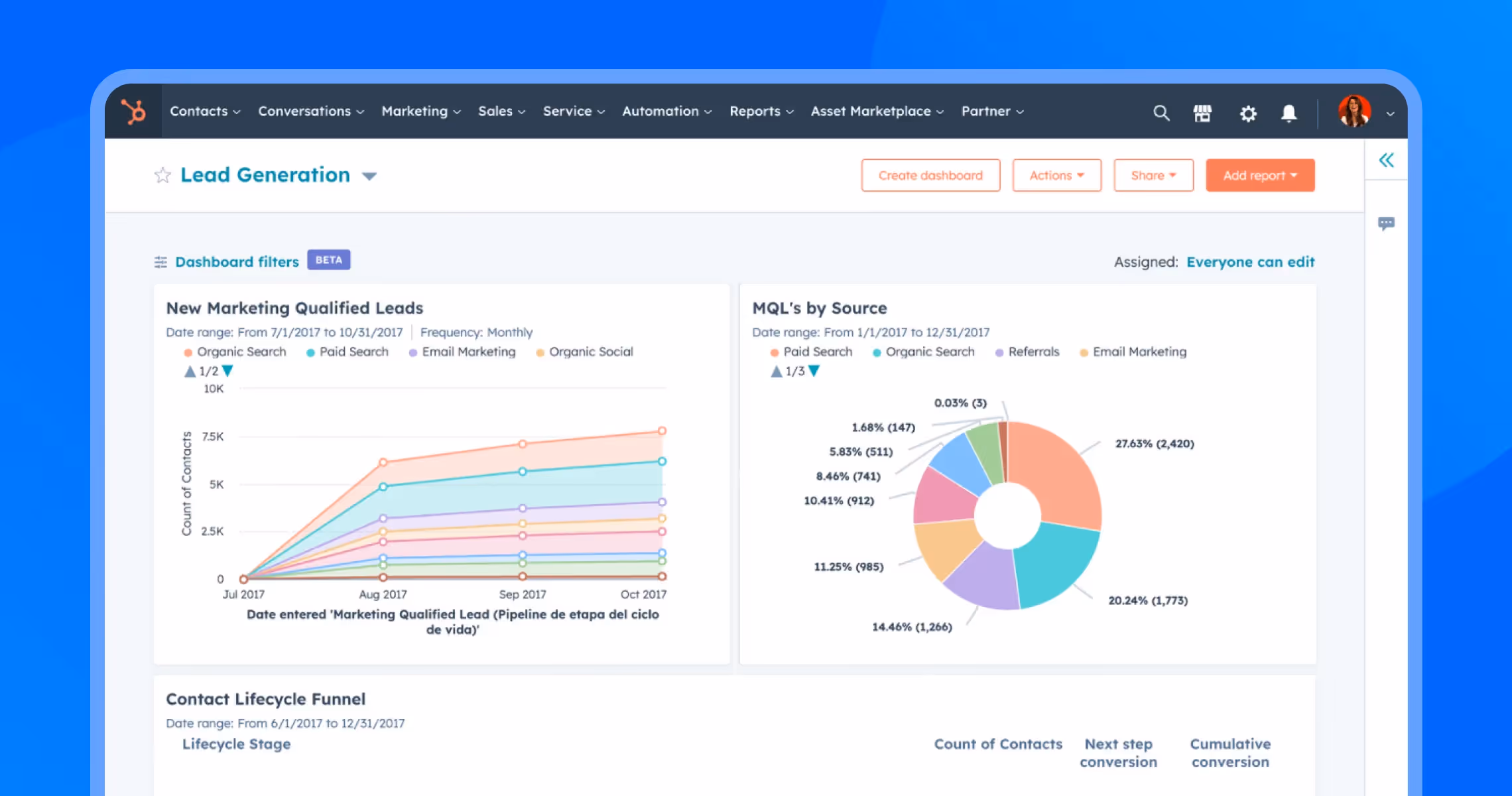Toggle Organic Social series visibility

[584, 352]
